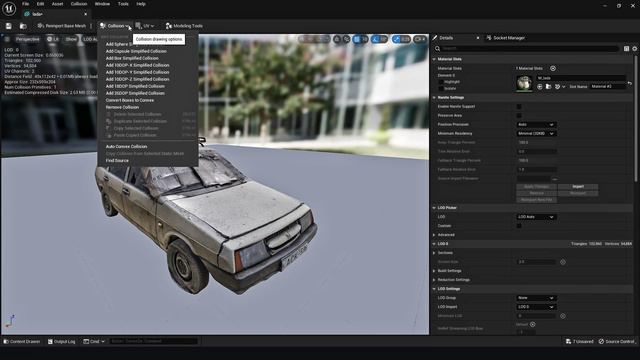Collapse the LOD Picker section
640x360 pixels.
pyautogui.click(x=434, y=208)
